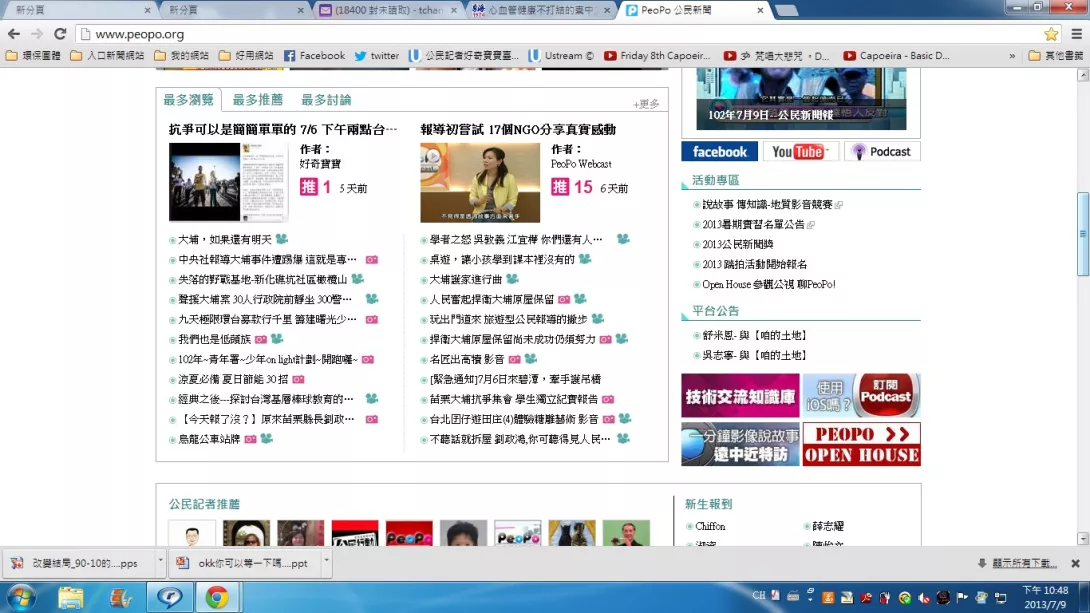The image size is (1090, 613).
Task: Click the 推 15 recommend button
Action: (x=572, y=187)
